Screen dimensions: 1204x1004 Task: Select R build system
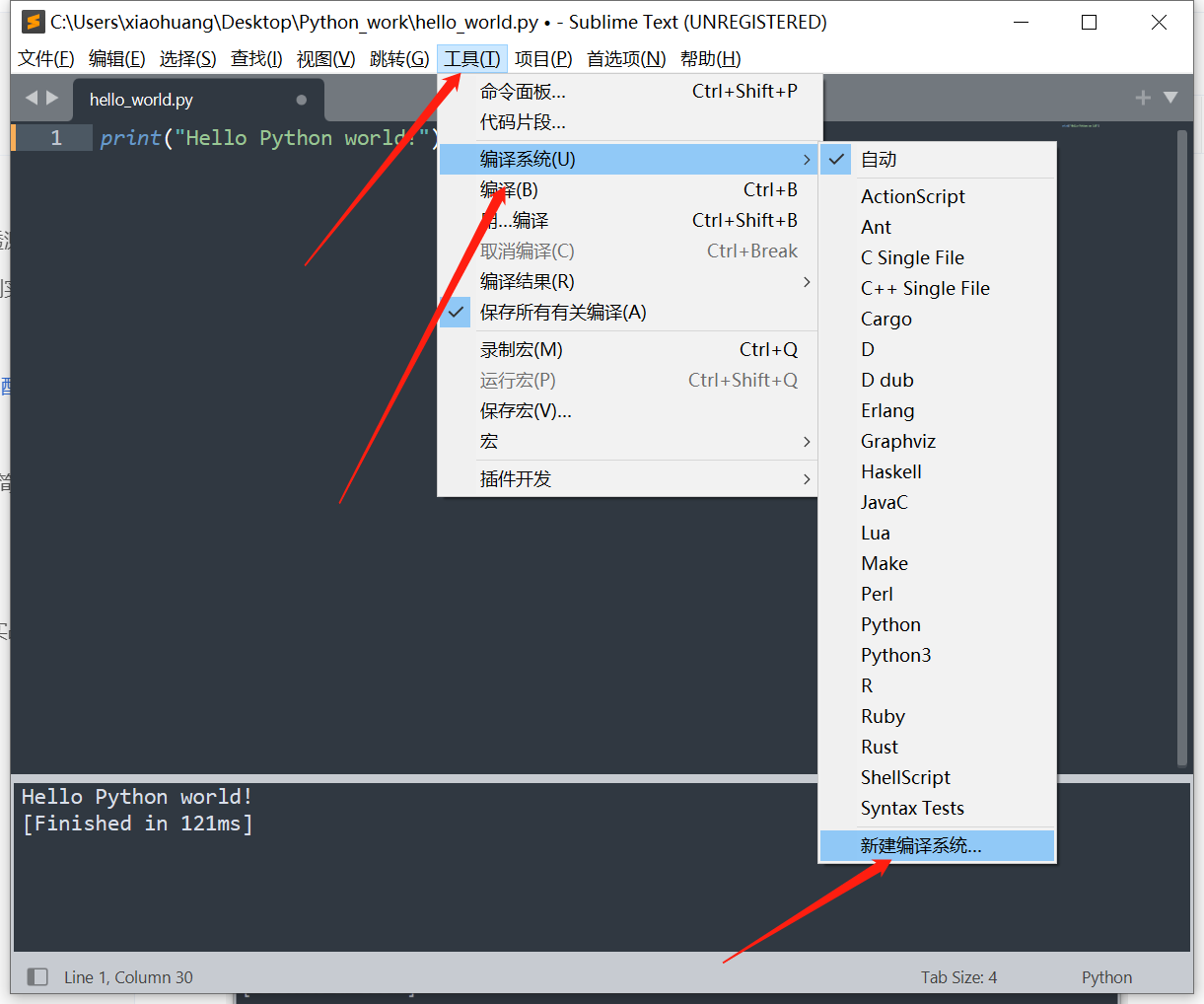point(938,685)
